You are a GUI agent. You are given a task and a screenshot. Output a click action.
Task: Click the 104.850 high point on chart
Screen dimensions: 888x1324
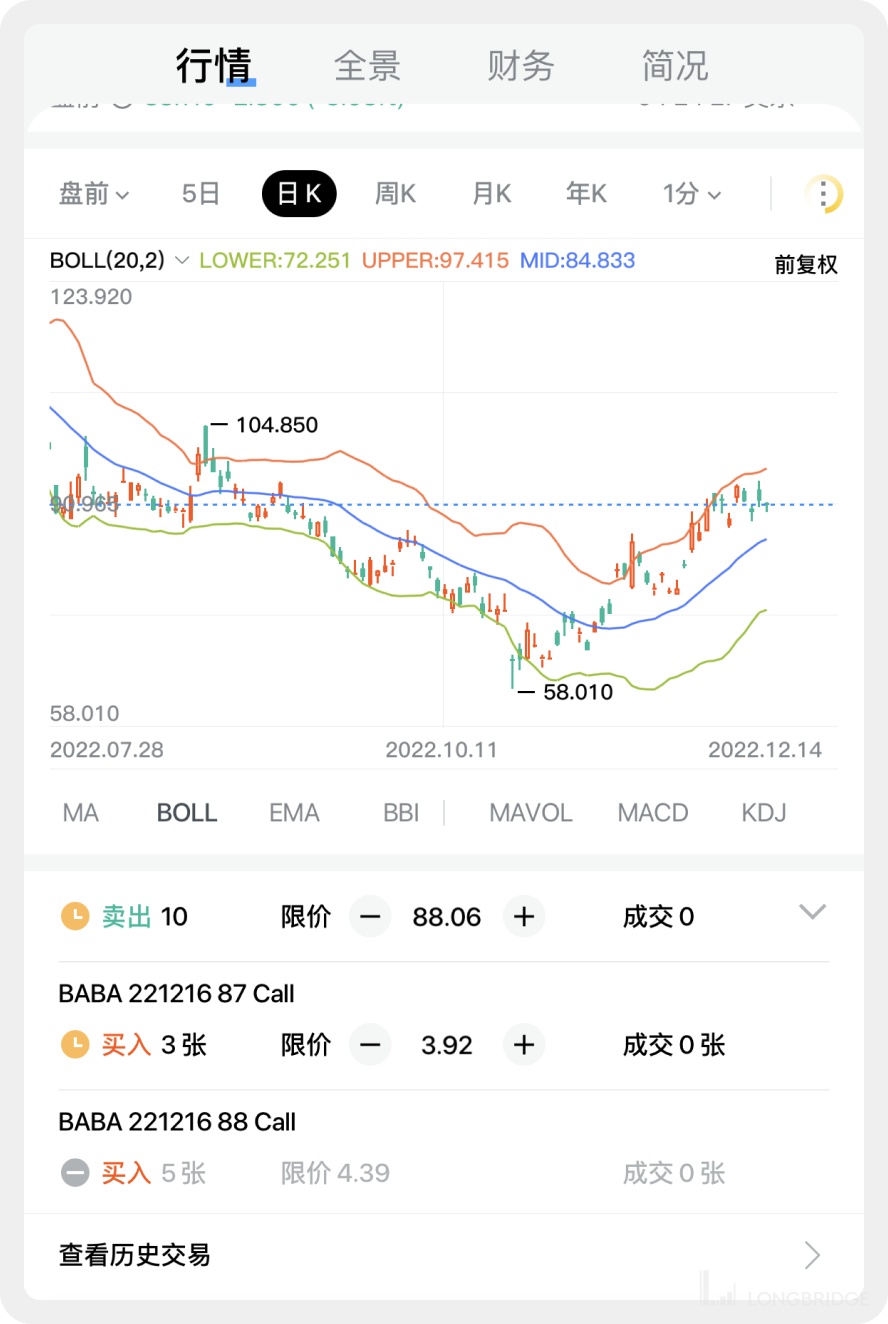(x=206, y=427)
